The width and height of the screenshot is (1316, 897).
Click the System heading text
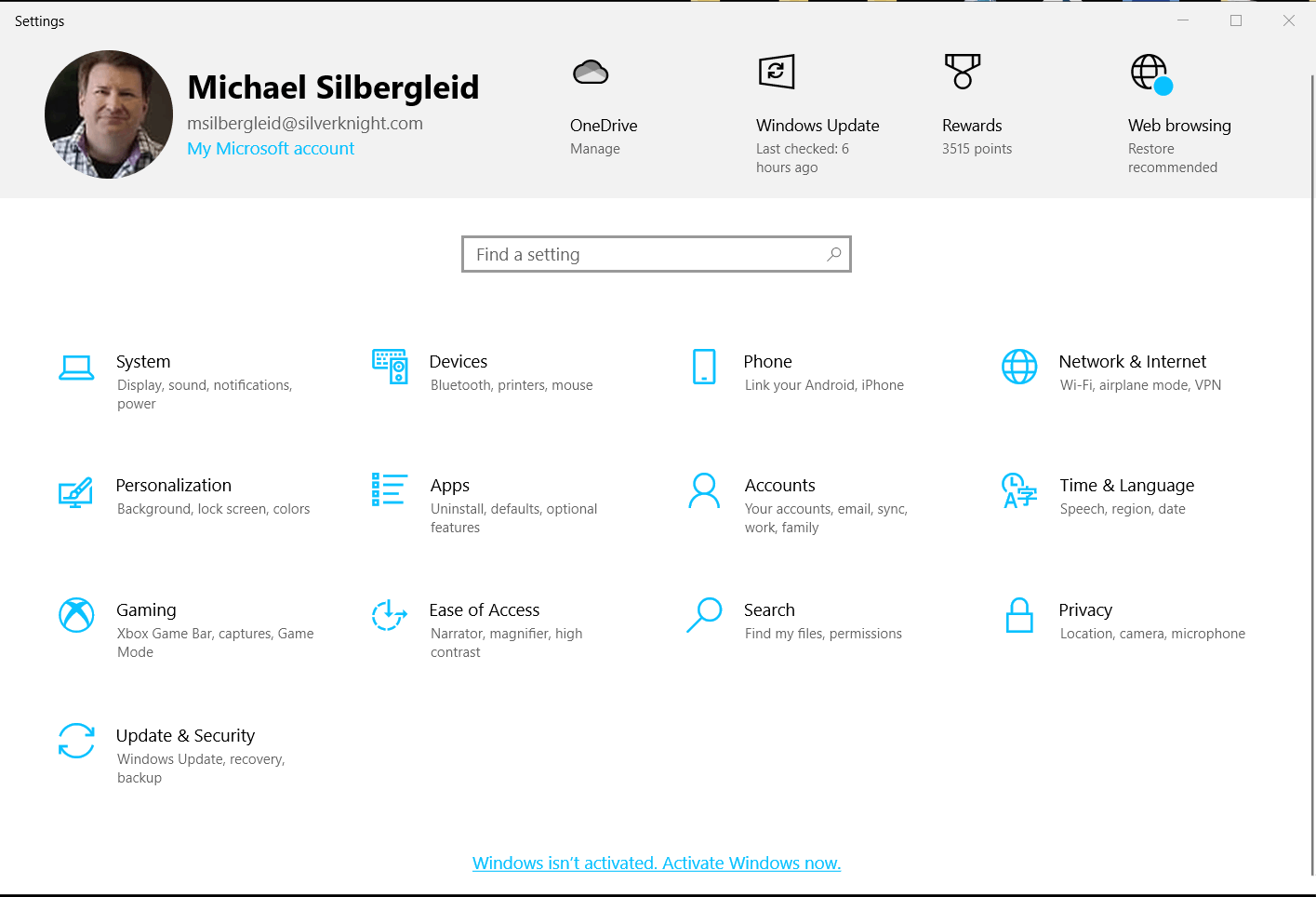(x=143, y=362)
